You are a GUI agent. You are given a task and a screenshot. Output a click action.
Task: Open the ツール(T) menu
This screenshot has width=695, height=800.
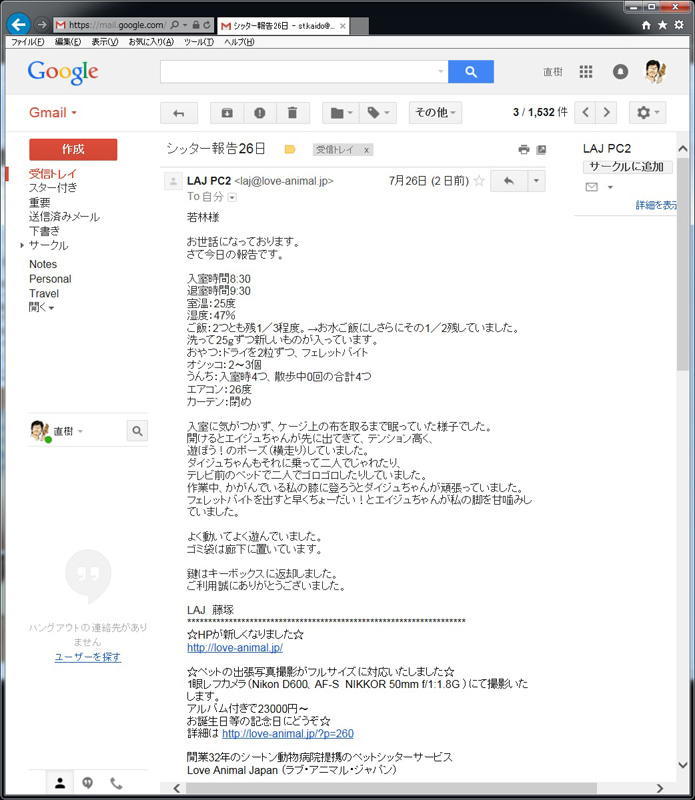(x=199, y=42)
